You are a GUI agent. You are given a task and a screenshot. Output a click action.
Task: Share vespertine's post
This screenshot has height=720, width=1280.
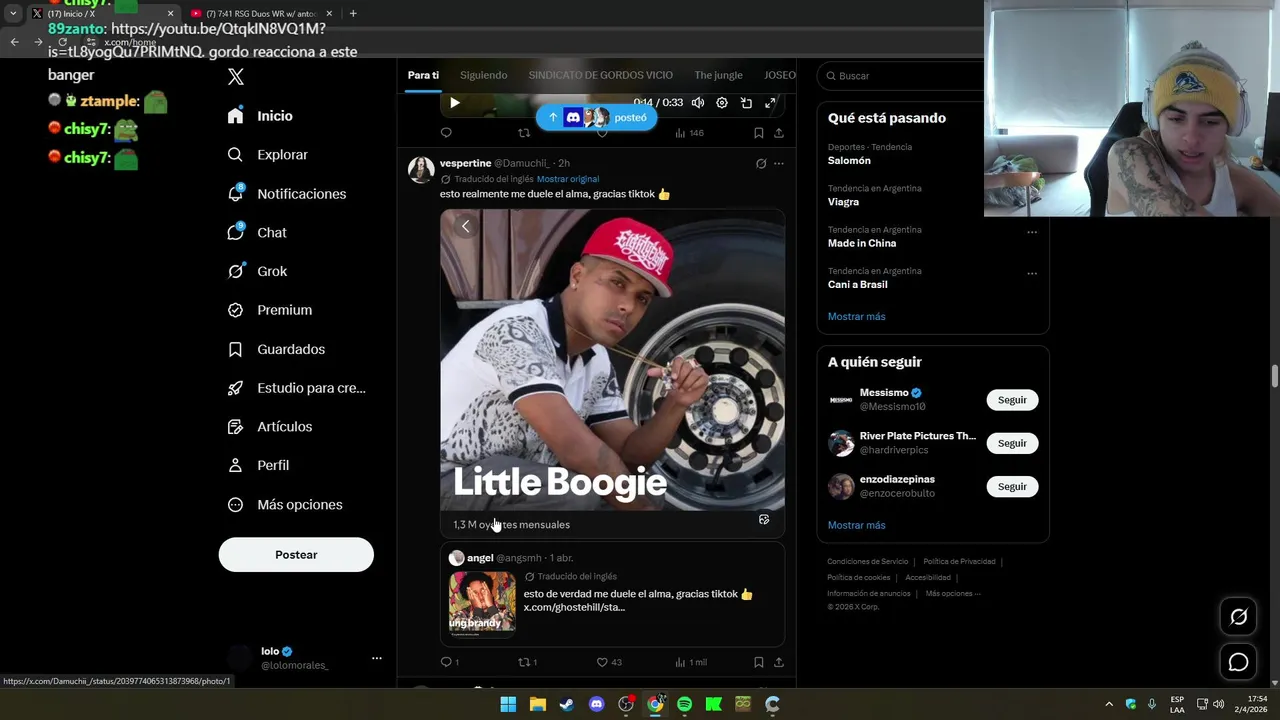pyautogui.click(x=779, y=662)
